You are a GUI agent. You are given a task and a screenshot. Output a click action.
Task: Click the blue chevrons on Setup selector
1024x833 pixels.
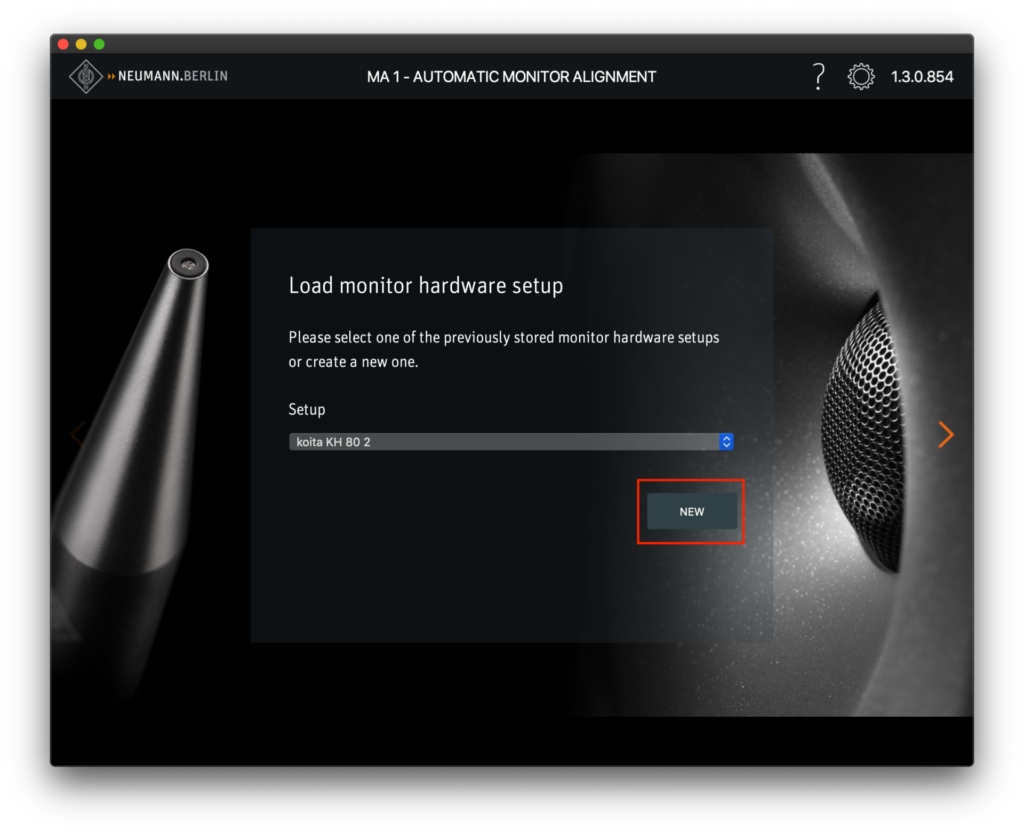coord(727,441)
